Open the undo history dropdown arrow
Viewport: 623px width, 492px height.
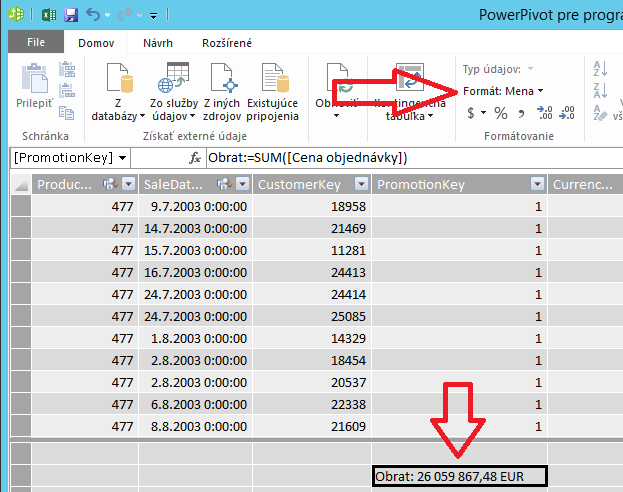point(108,15)
